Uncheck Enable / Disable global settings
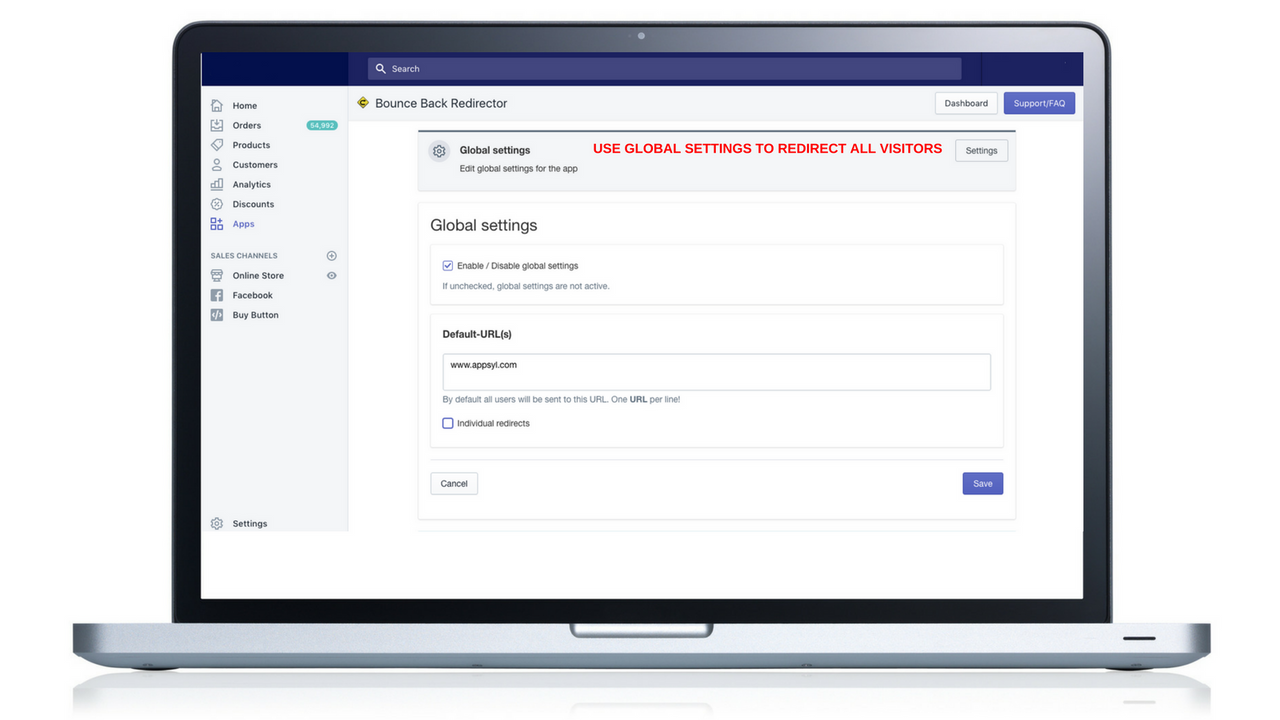This screenshot has height=720, width=1280. (x=448, y=265)
